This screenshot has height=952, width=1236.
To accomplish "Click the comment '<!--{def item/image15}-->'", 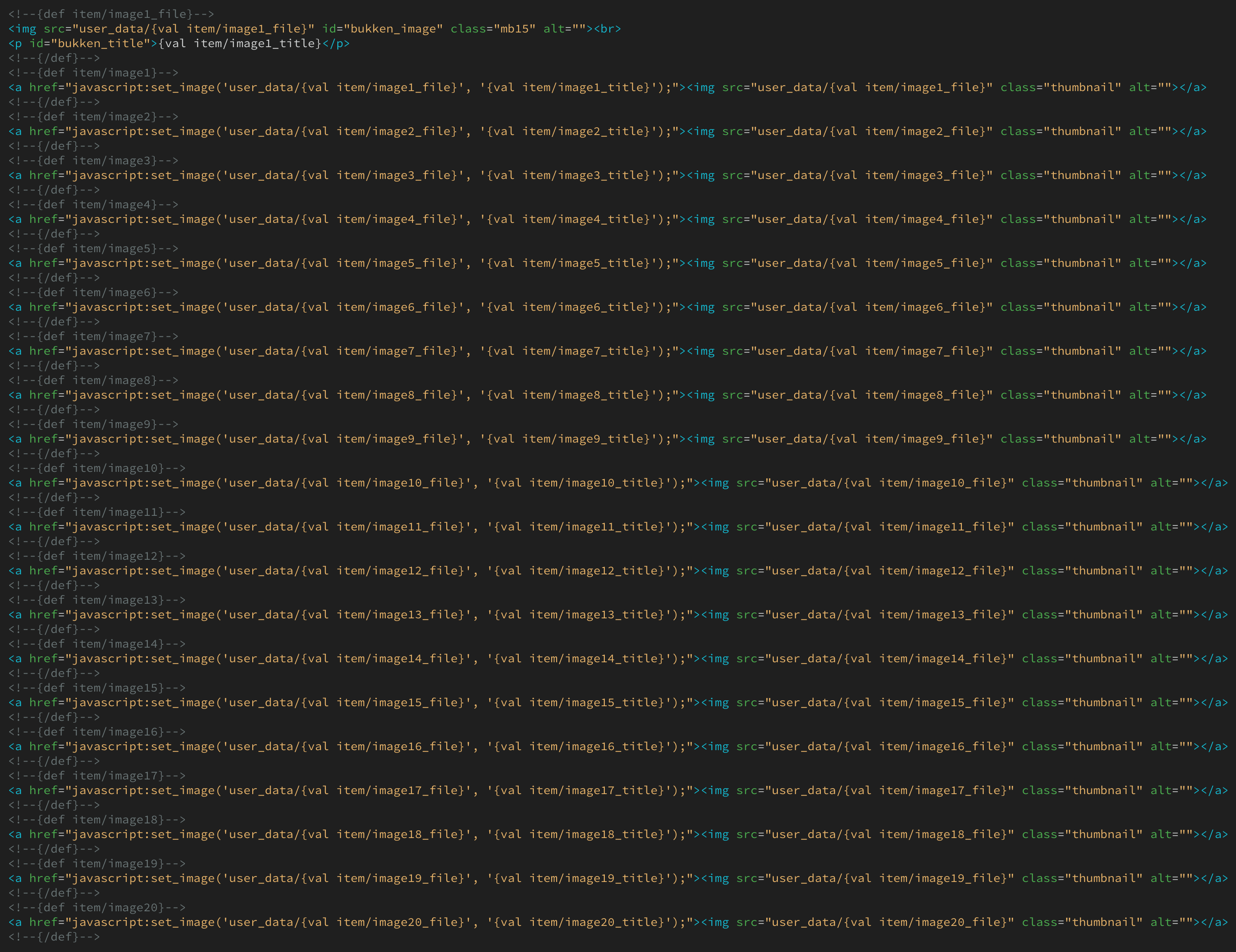I will [97, 688].
